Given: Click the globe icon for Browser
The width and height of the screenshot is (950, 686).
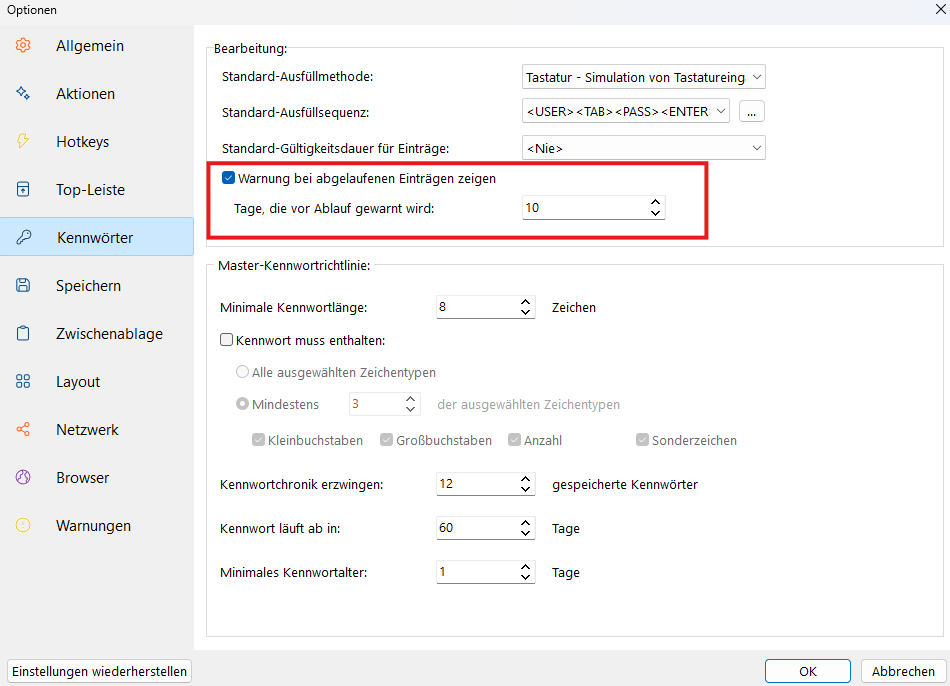Looking at the screenshot, I should point(23,478).
